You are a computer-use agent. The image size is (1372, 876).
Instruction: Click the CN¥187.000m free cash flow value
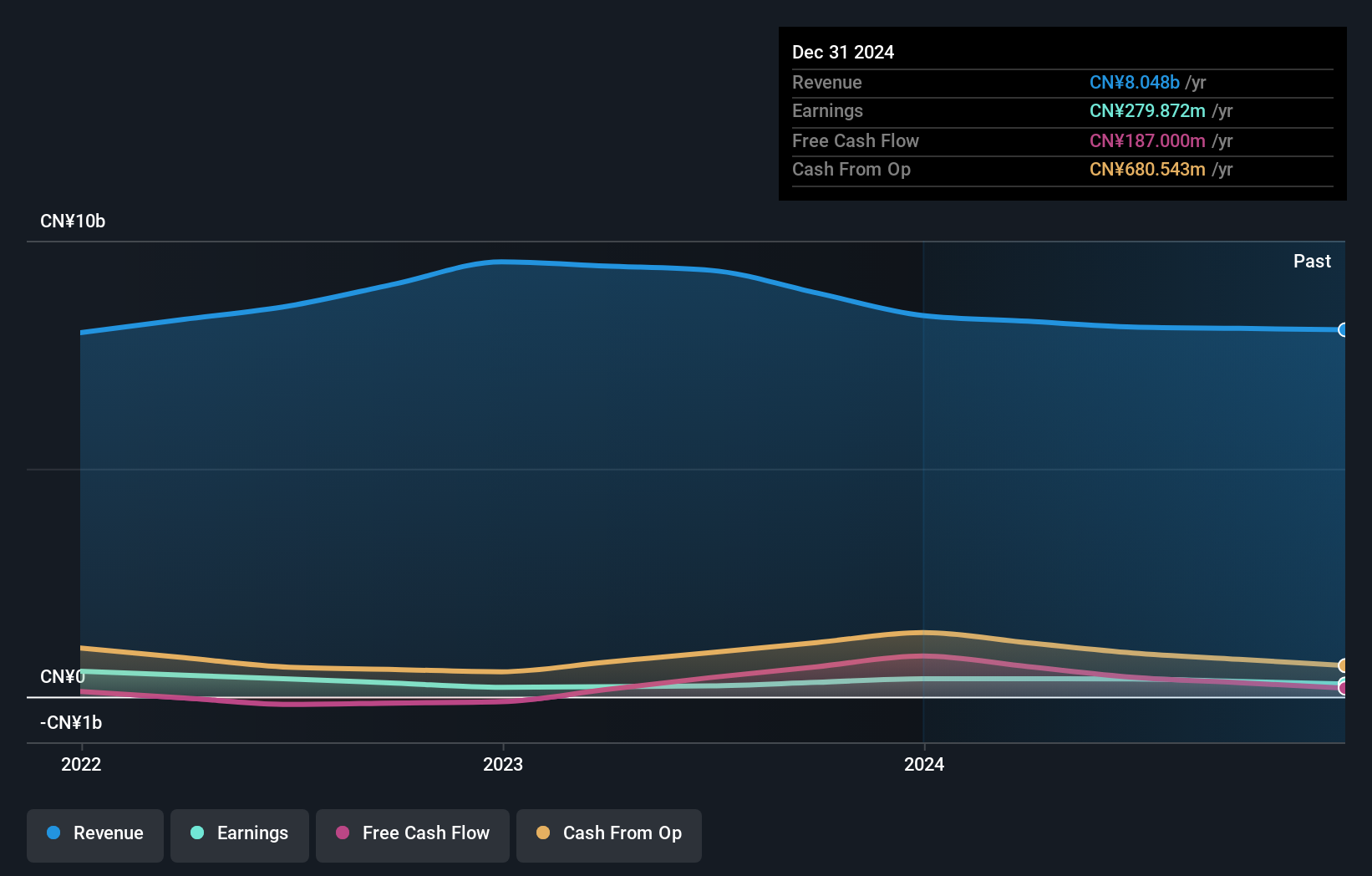click(1147, 140)
